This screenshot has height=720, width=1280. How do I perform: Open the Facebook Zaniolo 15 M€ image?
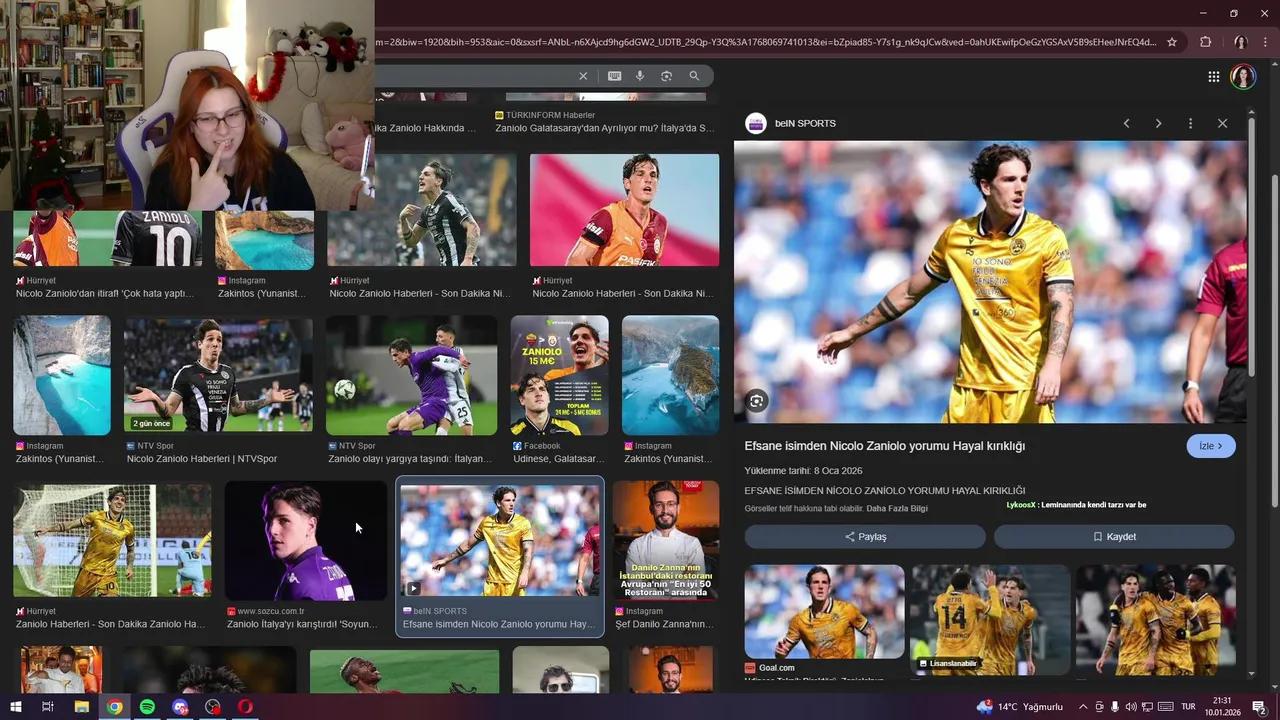[560, 375]
